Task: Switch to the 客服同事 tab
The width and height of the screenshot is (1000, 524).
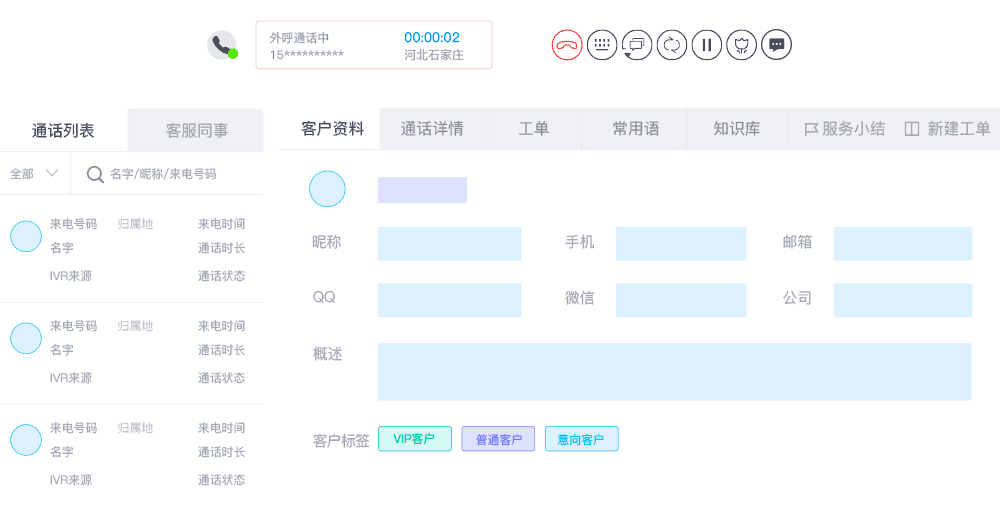Action: 196,130
